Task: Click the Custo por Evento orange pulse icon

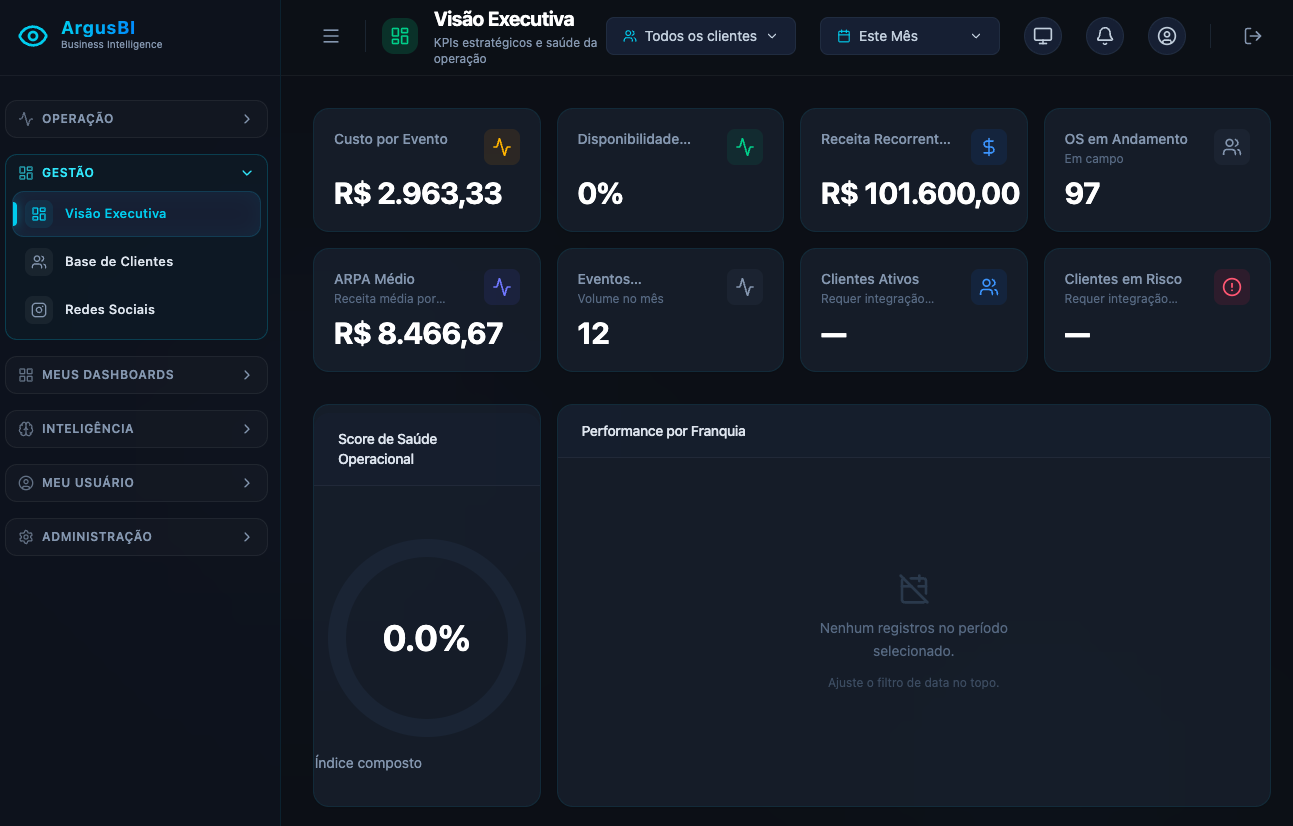Action: [x=502, y=147]
